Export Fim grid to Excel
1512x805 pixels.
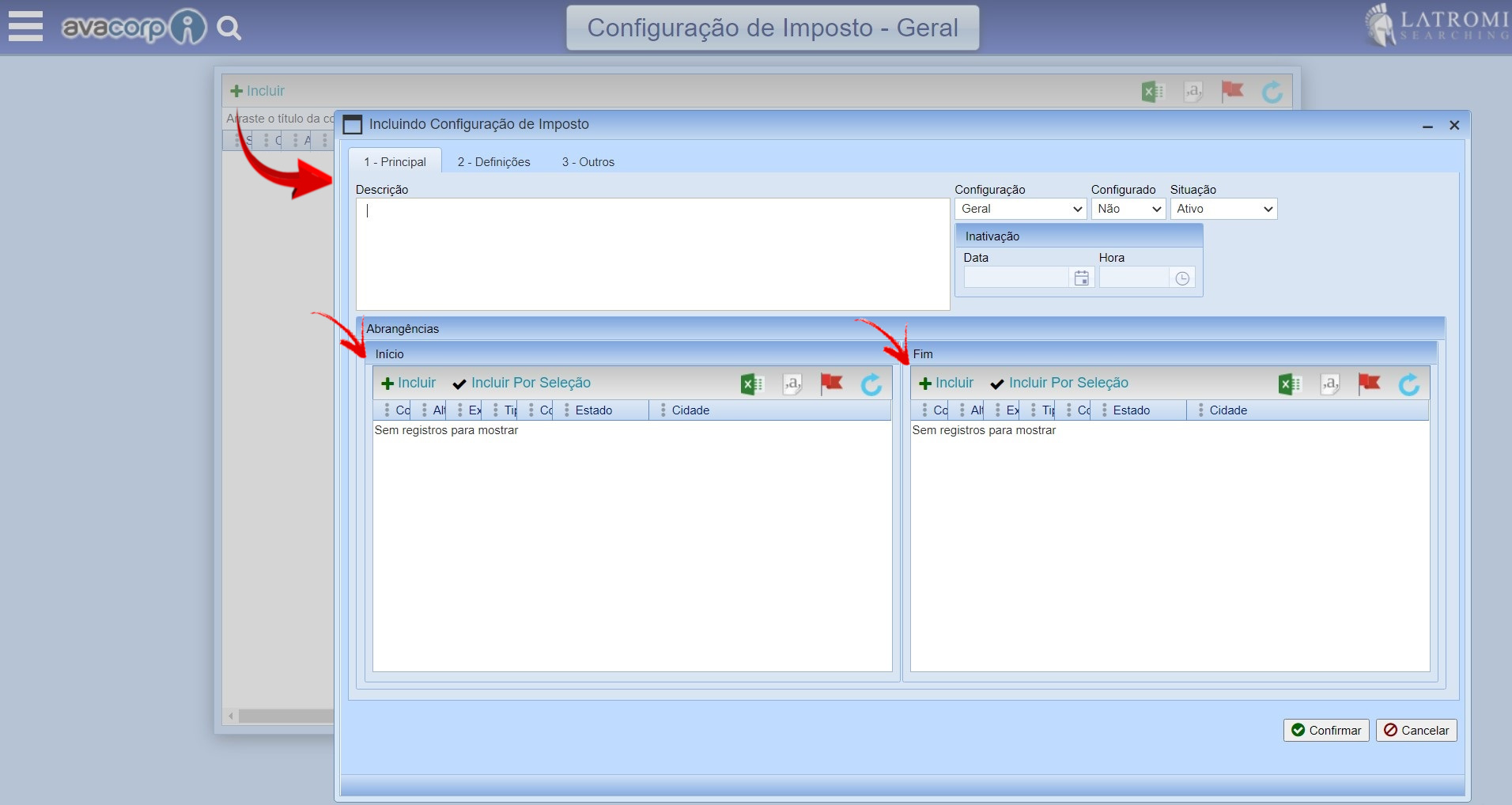point(1289,384)
